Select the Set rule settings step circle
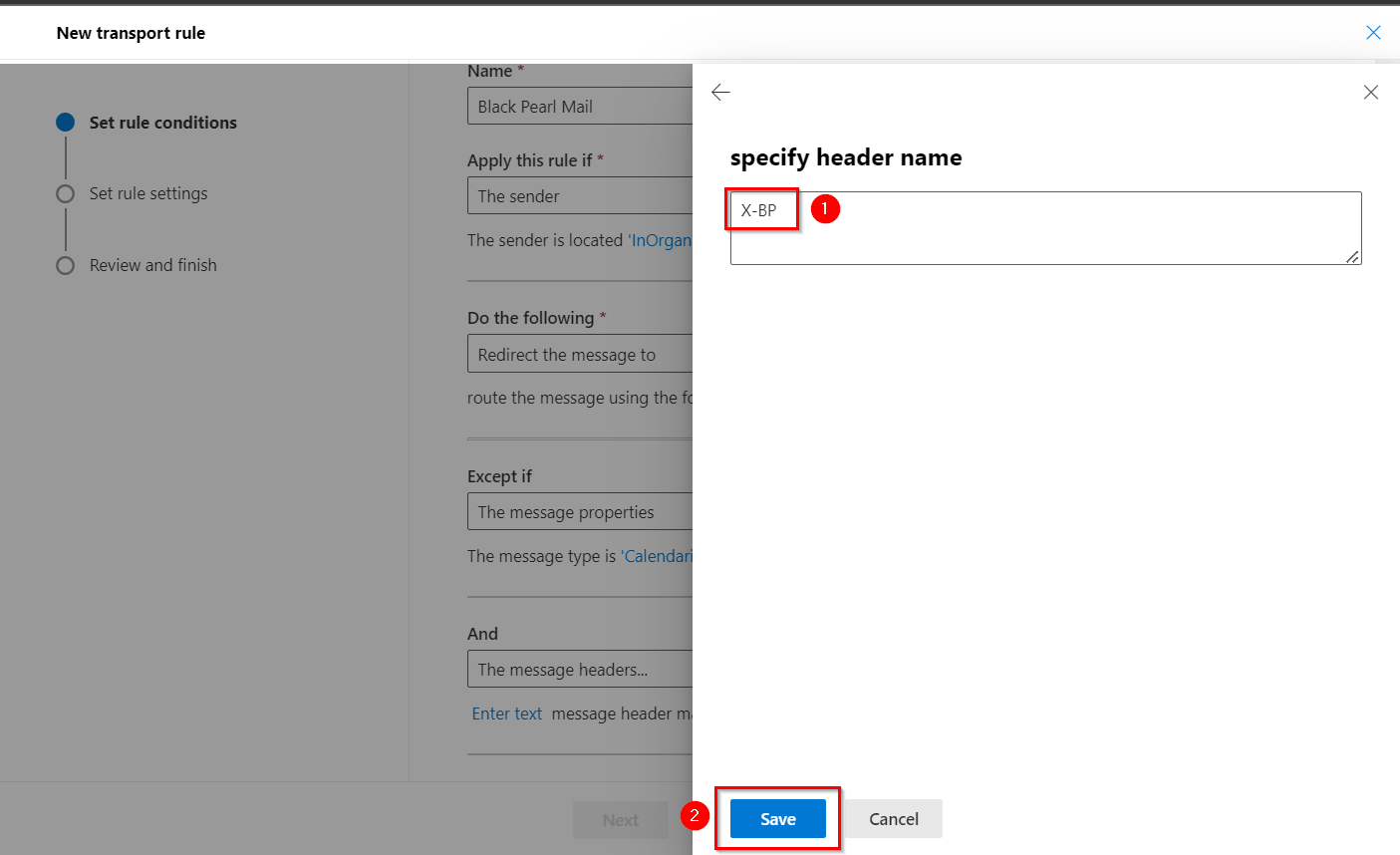The height and width of the screenshot is (855, 1400). point(66,194)
